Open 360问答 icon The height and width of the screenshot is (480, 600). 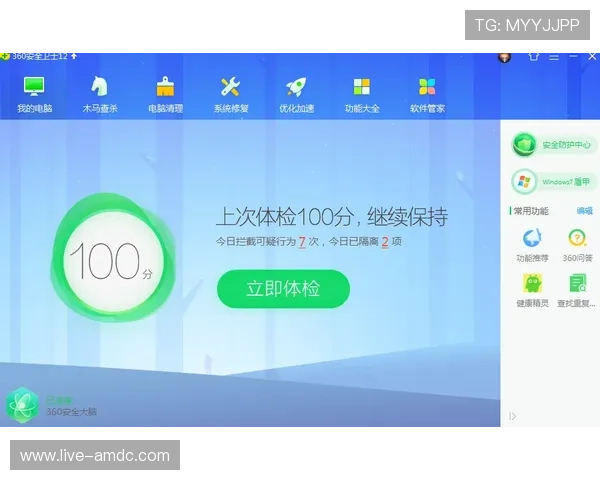(x=577, y=245)
